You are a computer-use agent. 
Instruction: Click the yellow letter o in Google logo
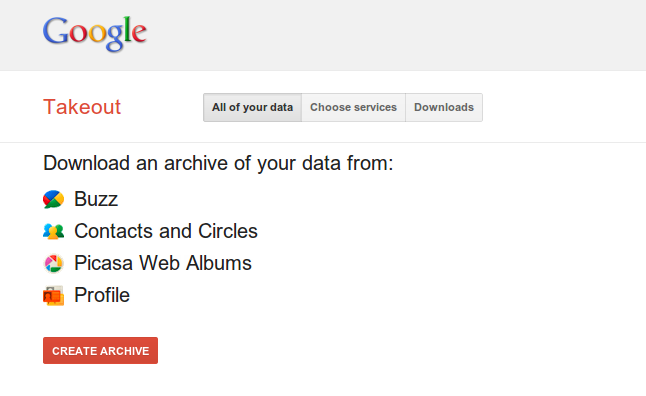point(97,34)
